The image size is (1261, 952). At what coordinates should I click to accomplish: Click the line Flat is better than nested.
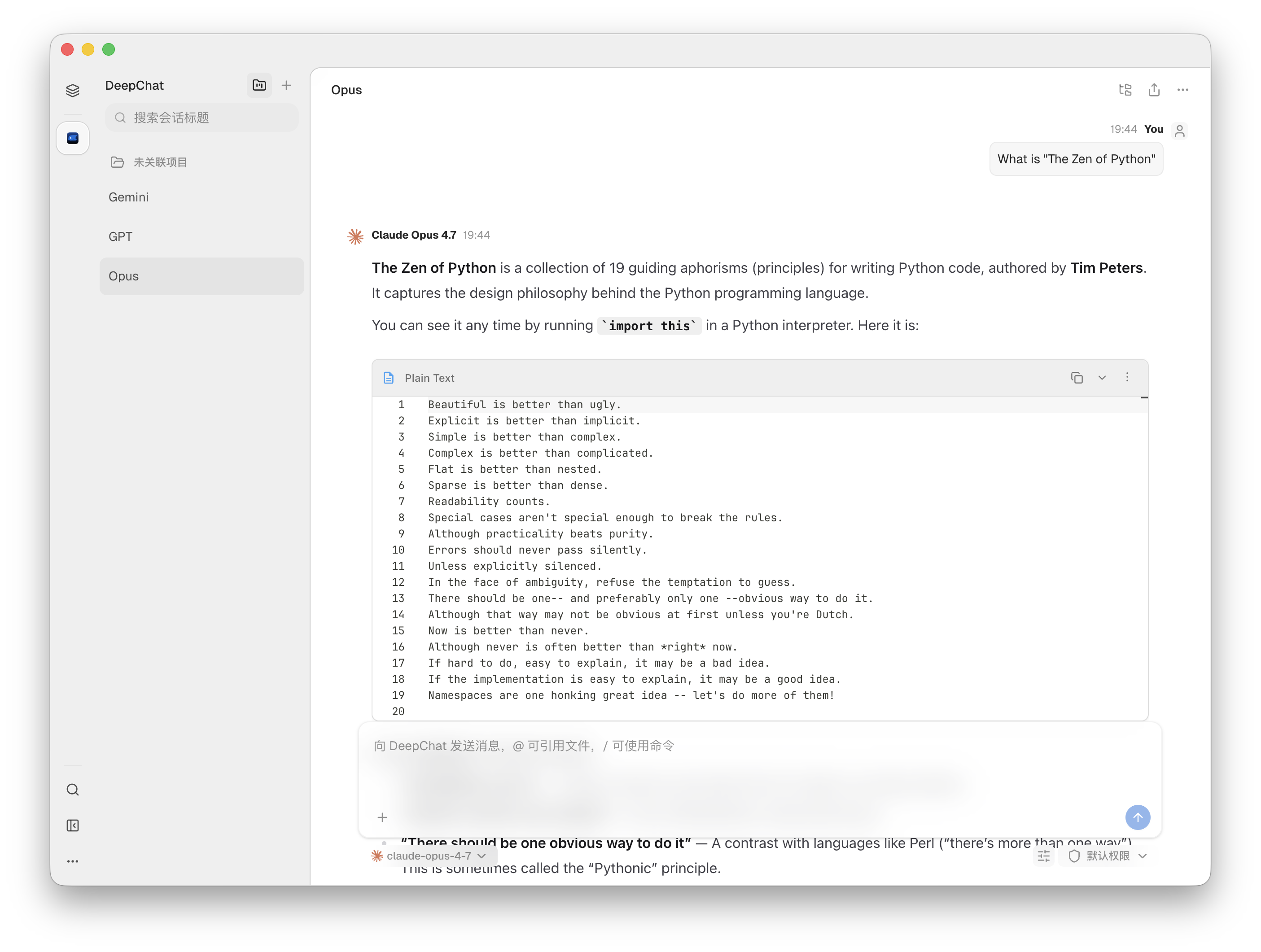pos(515,469)
